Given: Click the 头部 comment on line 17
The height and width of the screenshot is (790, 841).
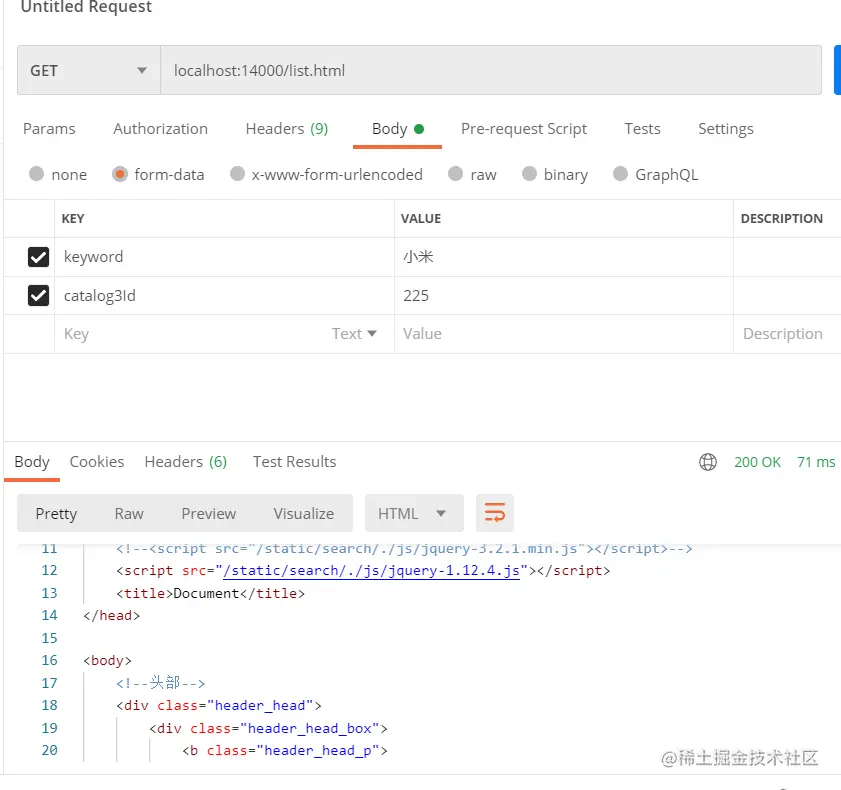Looking at the screenshot, I should (161, 683).
